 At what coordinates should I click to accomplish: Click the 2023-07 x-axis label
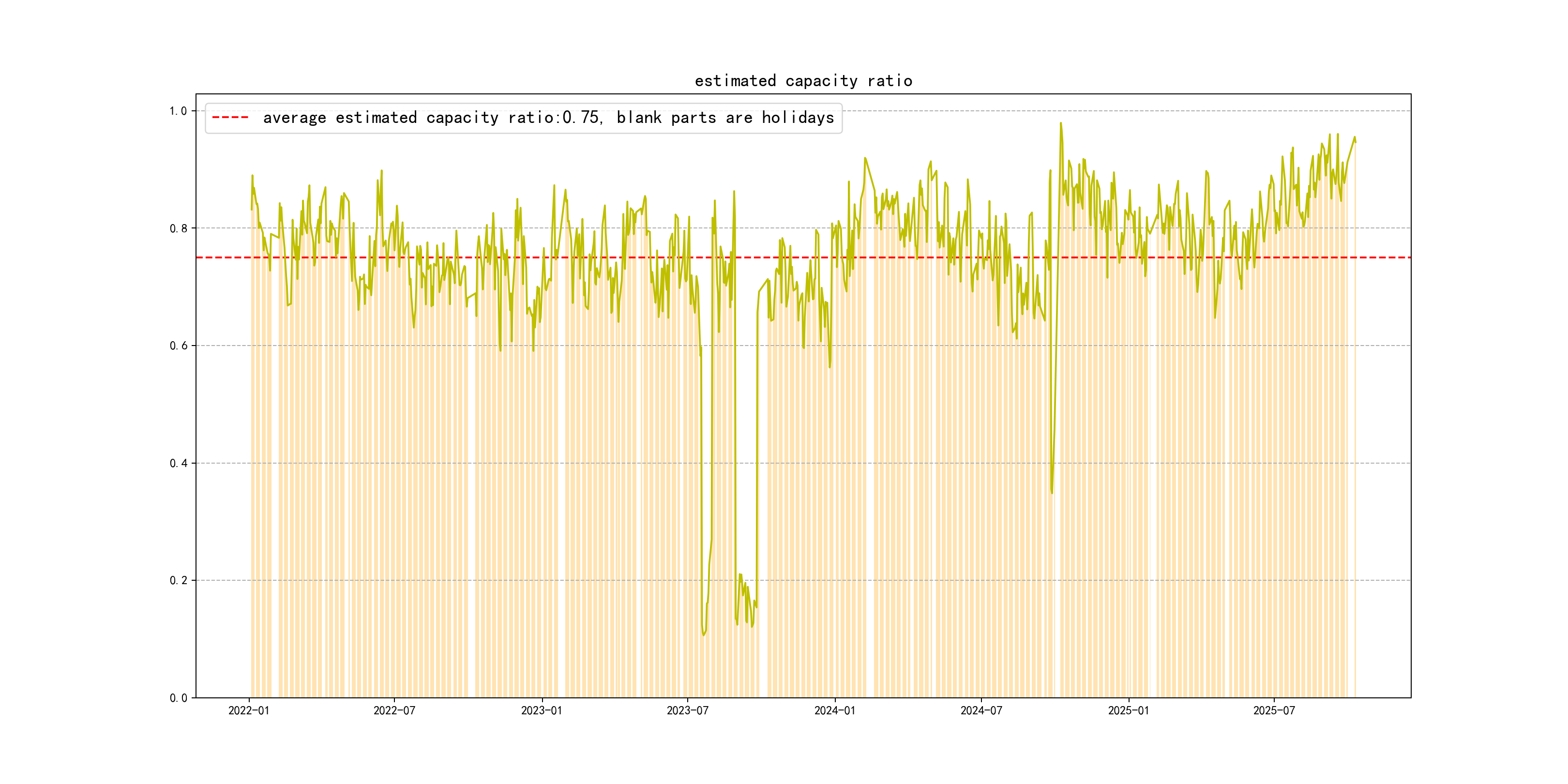687,710
